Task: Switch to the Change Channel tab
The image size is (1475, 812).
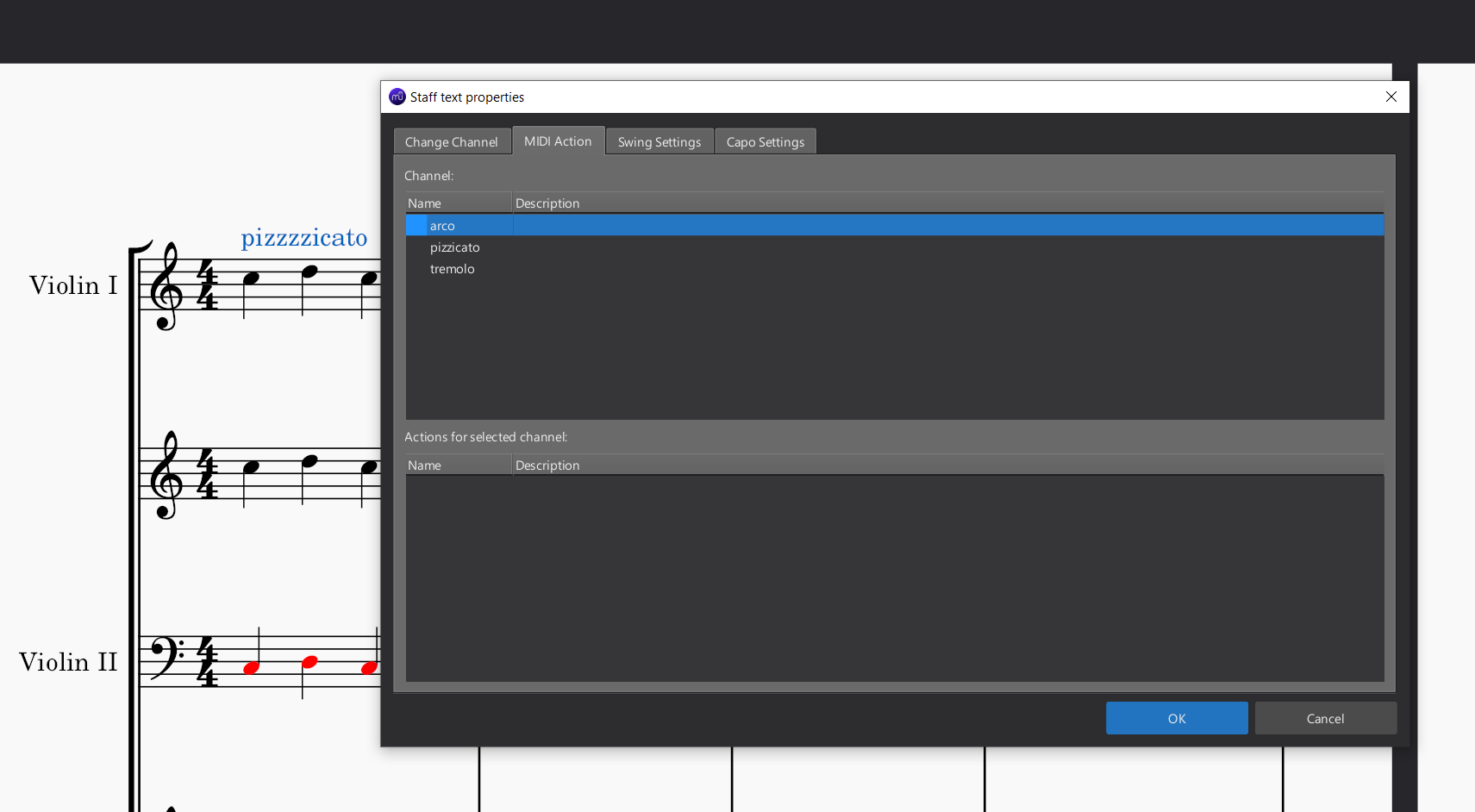Action: 452,141
